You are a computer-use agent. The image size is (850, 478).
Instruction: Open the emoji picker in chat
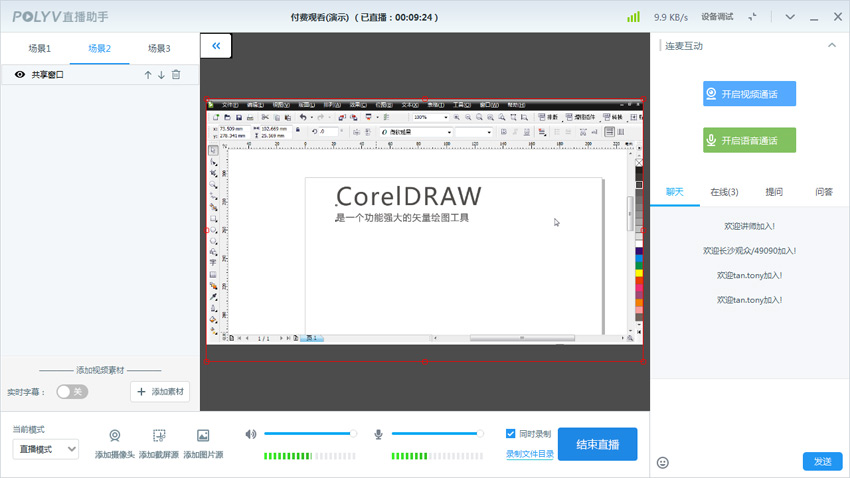(663, 462)
